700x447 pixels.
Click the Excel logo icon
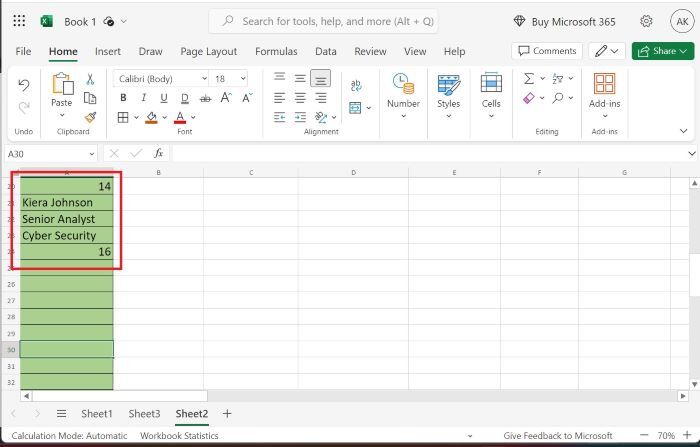(46, 21)
